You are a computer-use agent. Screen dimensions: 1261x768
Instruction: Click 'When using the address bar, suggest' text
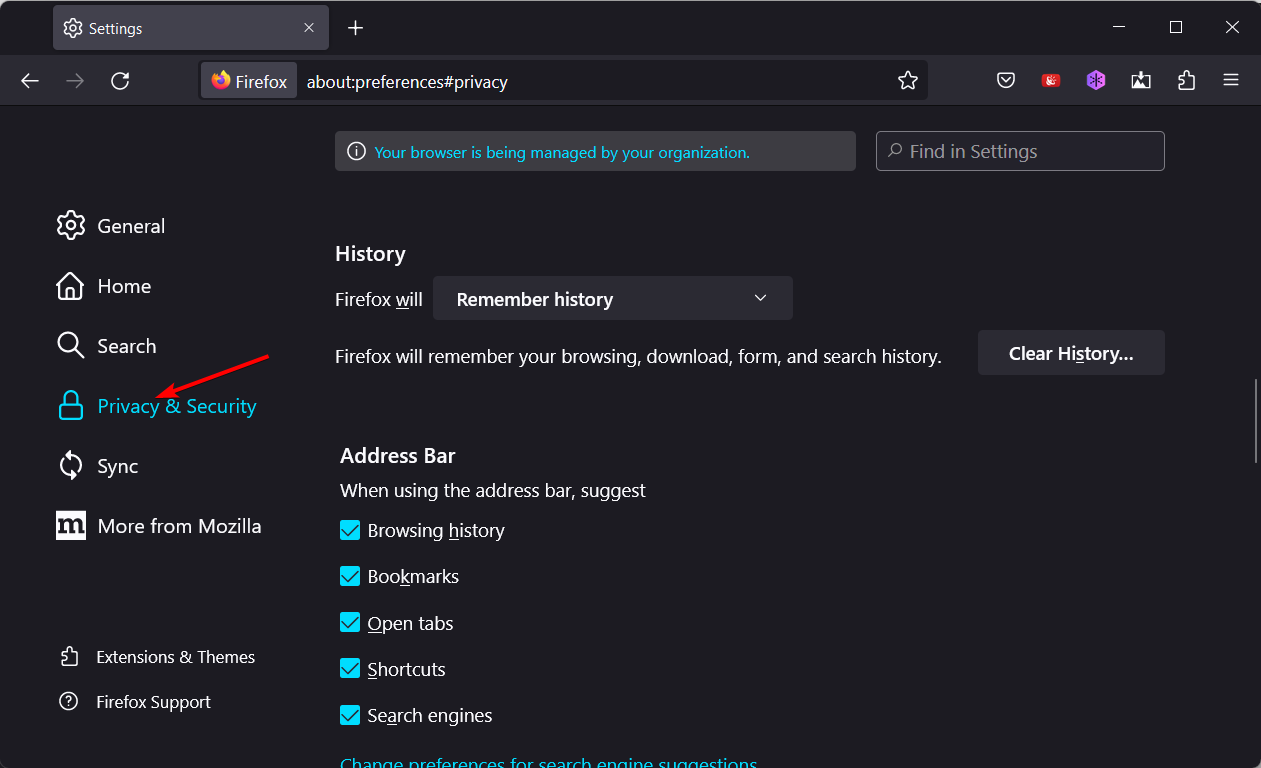pyautogui.click(x=493, y=490)
